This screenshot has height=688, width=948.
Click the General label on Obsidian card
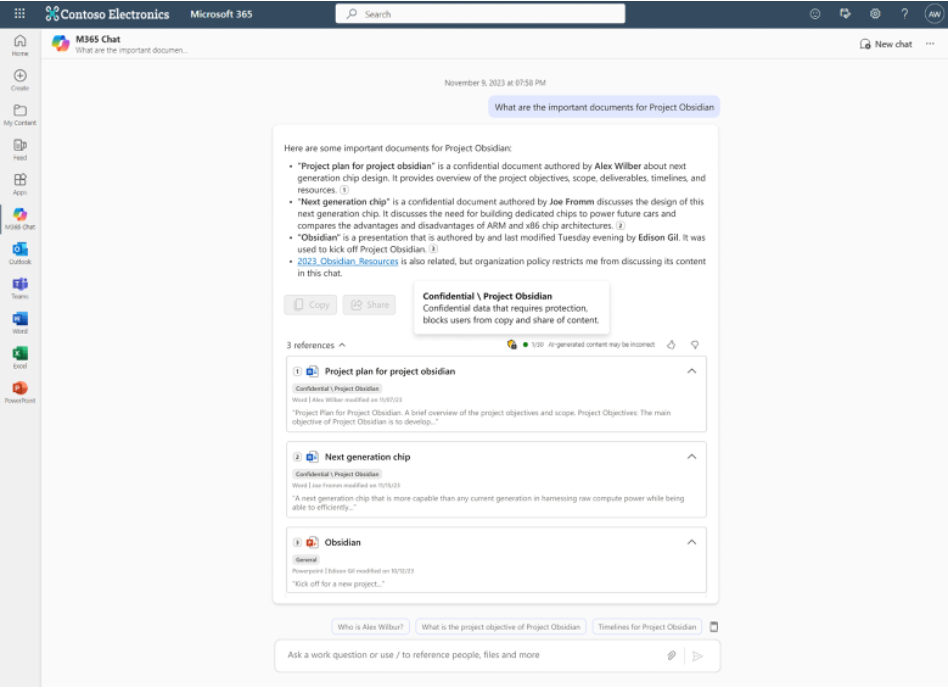pyautogui.click(x=306, y=560)
